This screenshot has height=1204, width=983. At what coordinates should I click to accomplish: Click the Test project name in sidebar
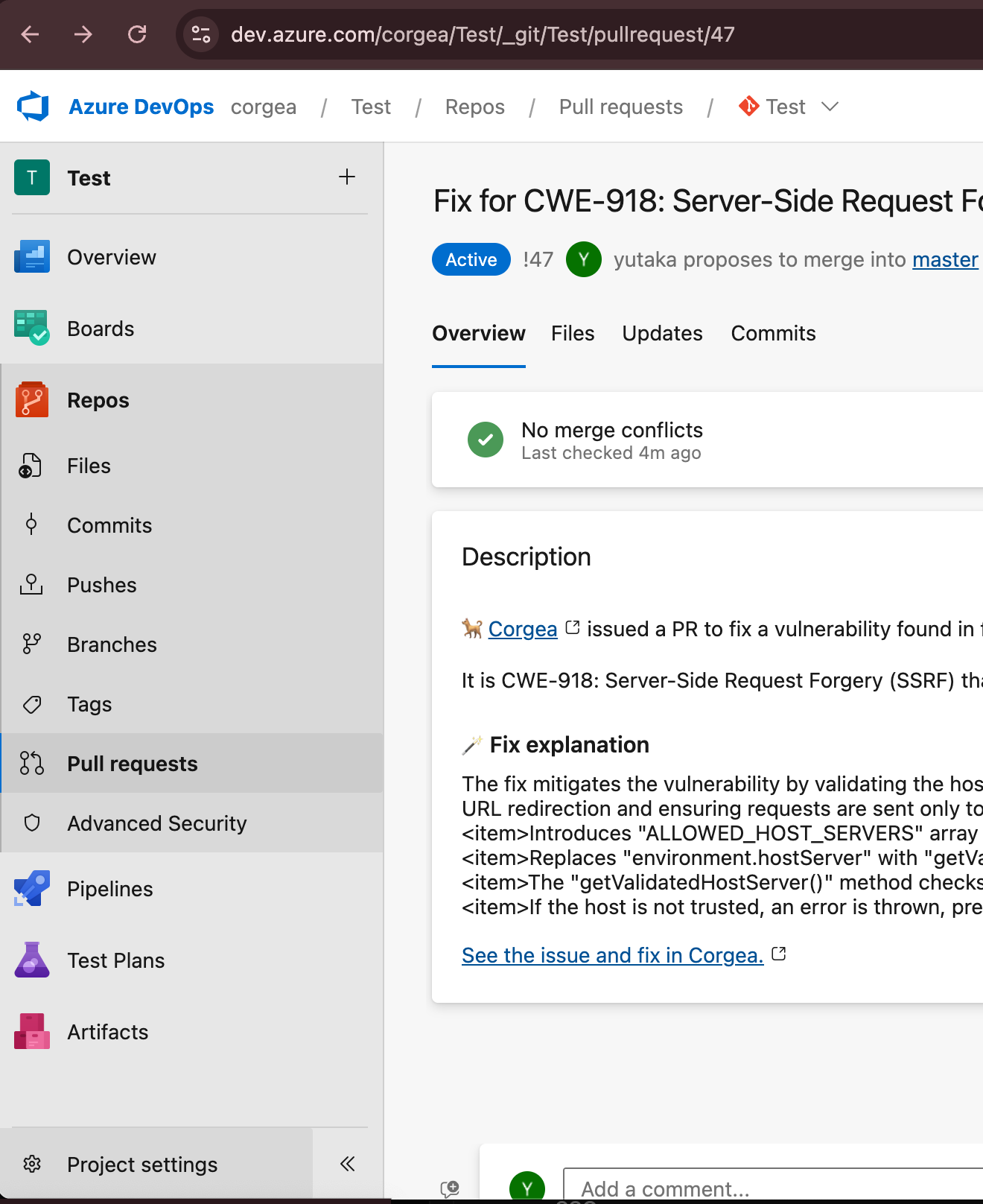point(89,178)
